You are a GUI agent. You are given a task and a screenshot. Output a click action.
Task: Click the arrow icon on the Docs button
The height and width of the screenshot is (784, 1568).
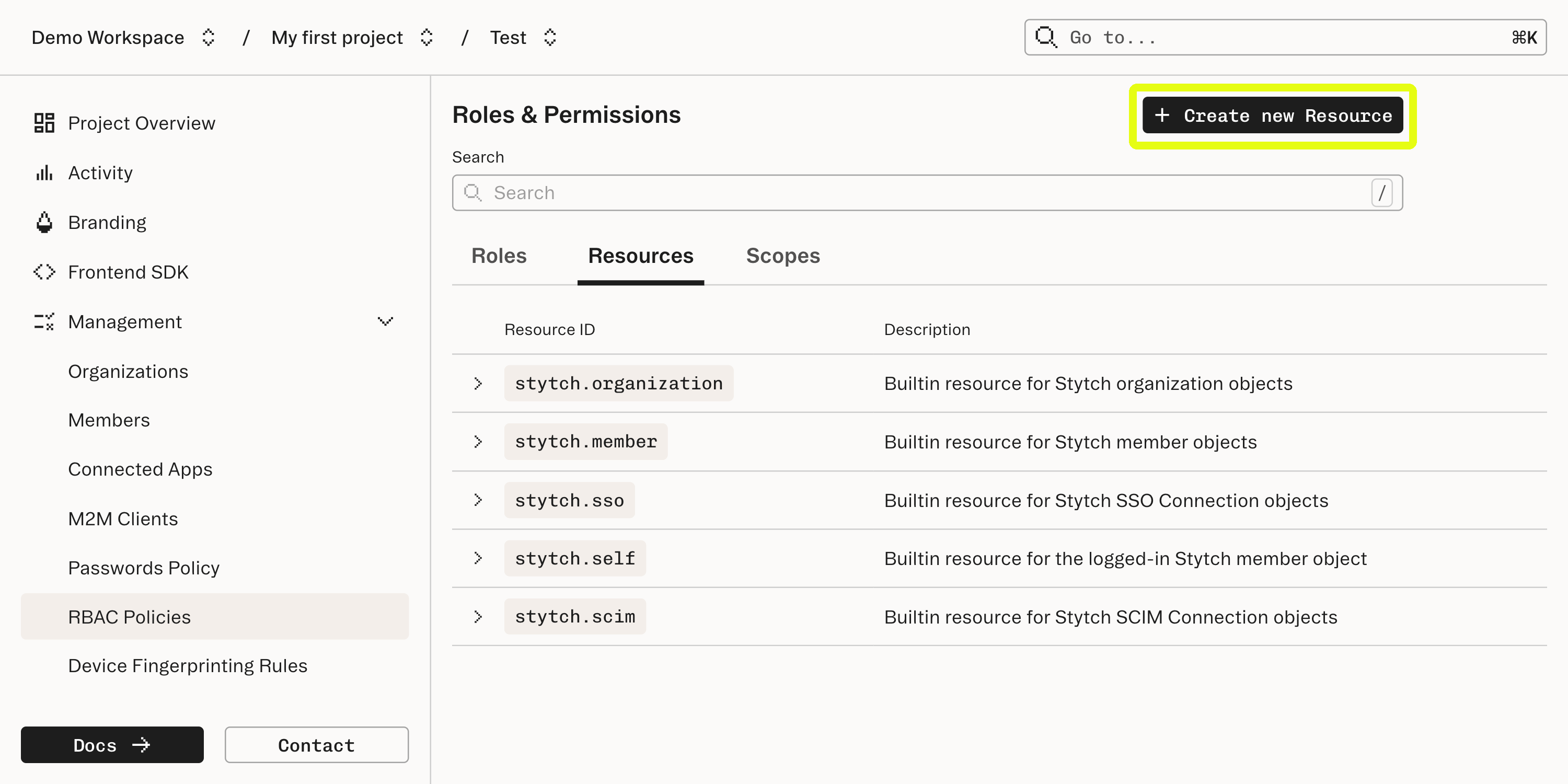(141, 744)
